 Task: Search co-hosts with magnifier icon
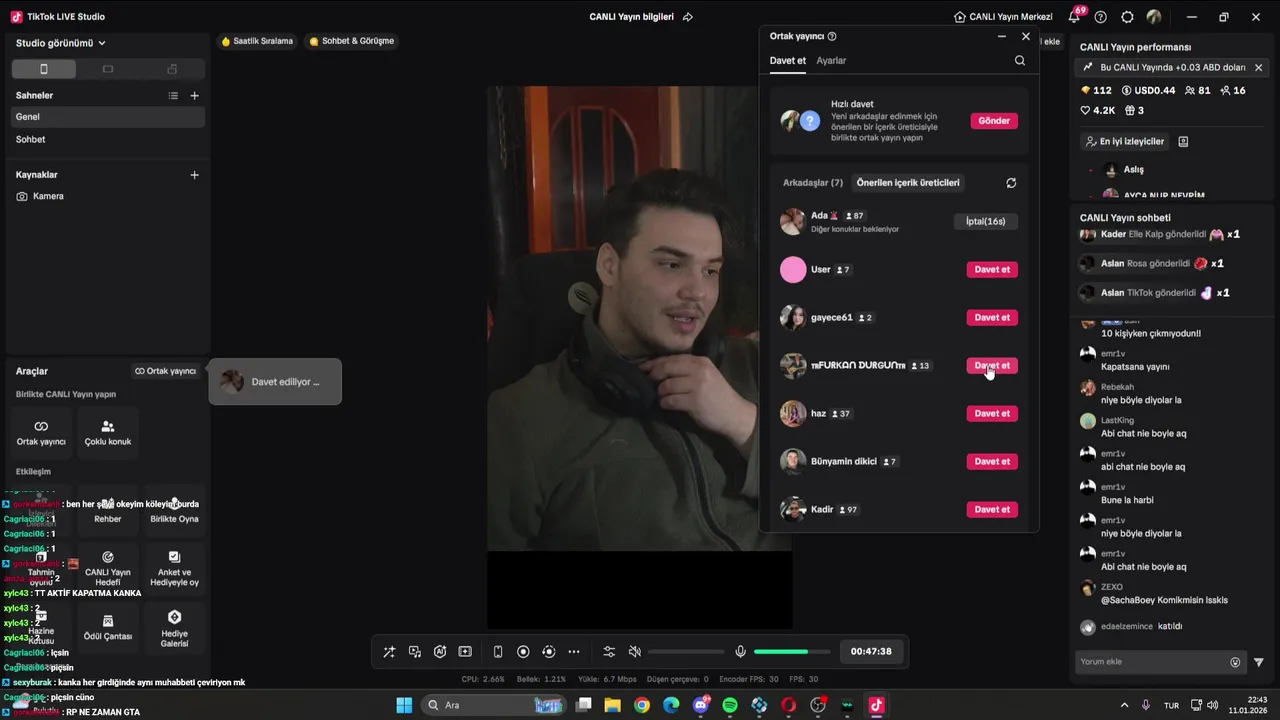[1020, 61]
